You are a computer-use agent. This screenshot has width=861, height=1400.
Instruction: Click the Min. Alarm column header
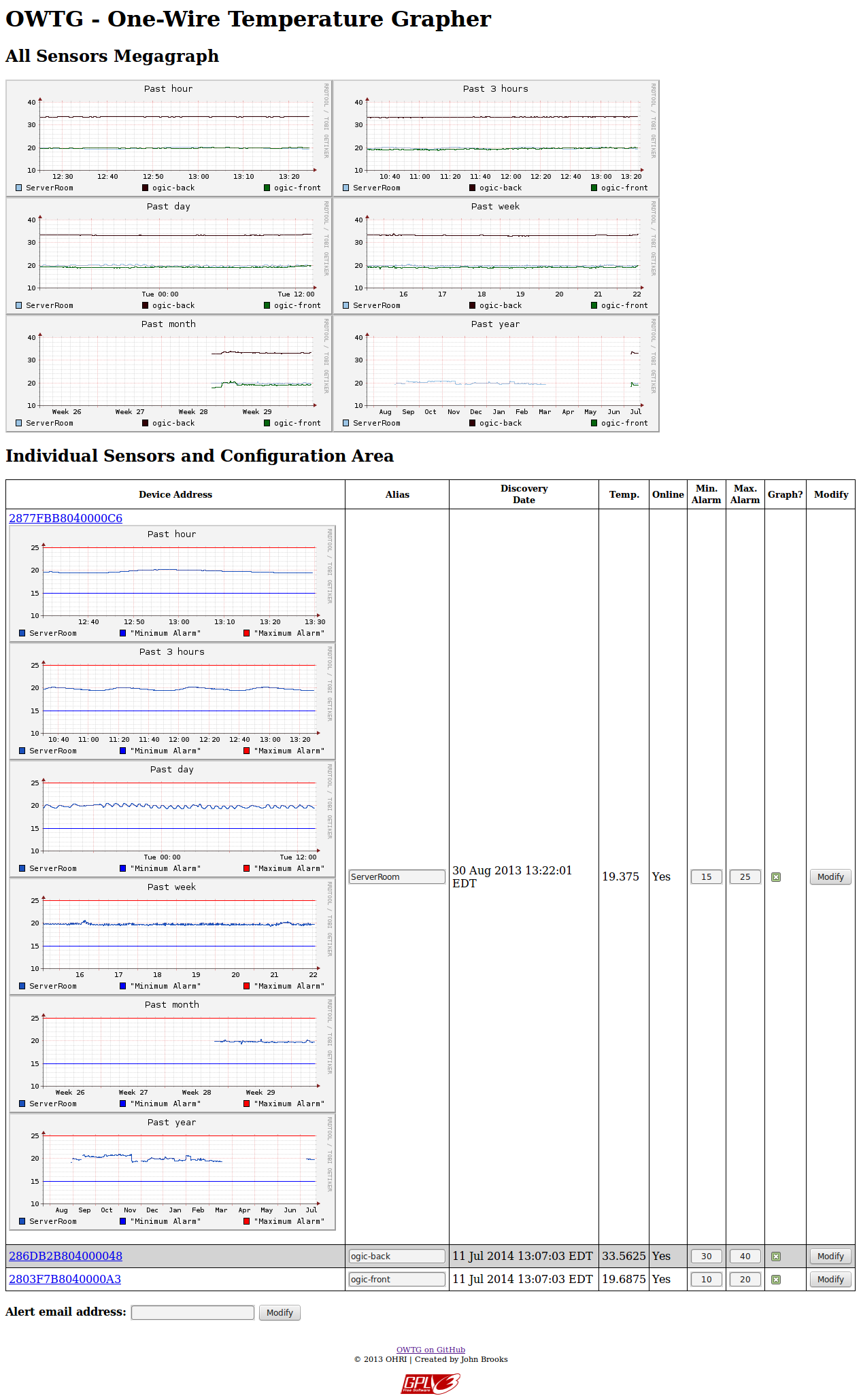pyautogui.click(x=707, y=494)
